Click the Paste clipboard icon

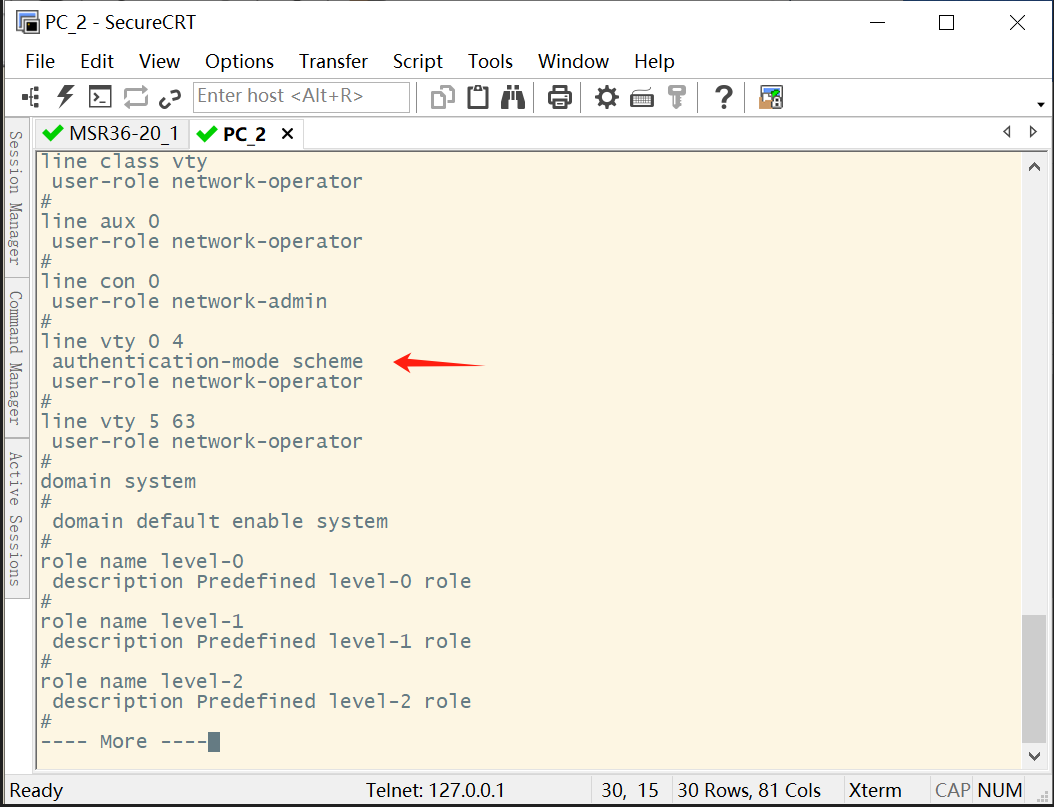pyautogui.click(x=478, y=97)
